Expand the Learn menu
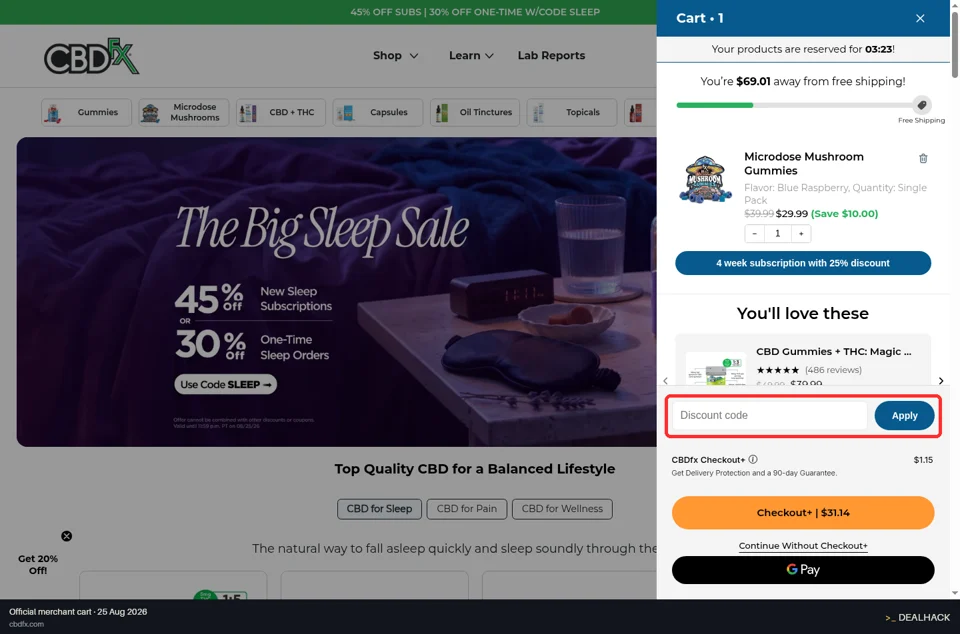Image resolution: width=960 pixels, height=634 pixels. coord(471,56)
